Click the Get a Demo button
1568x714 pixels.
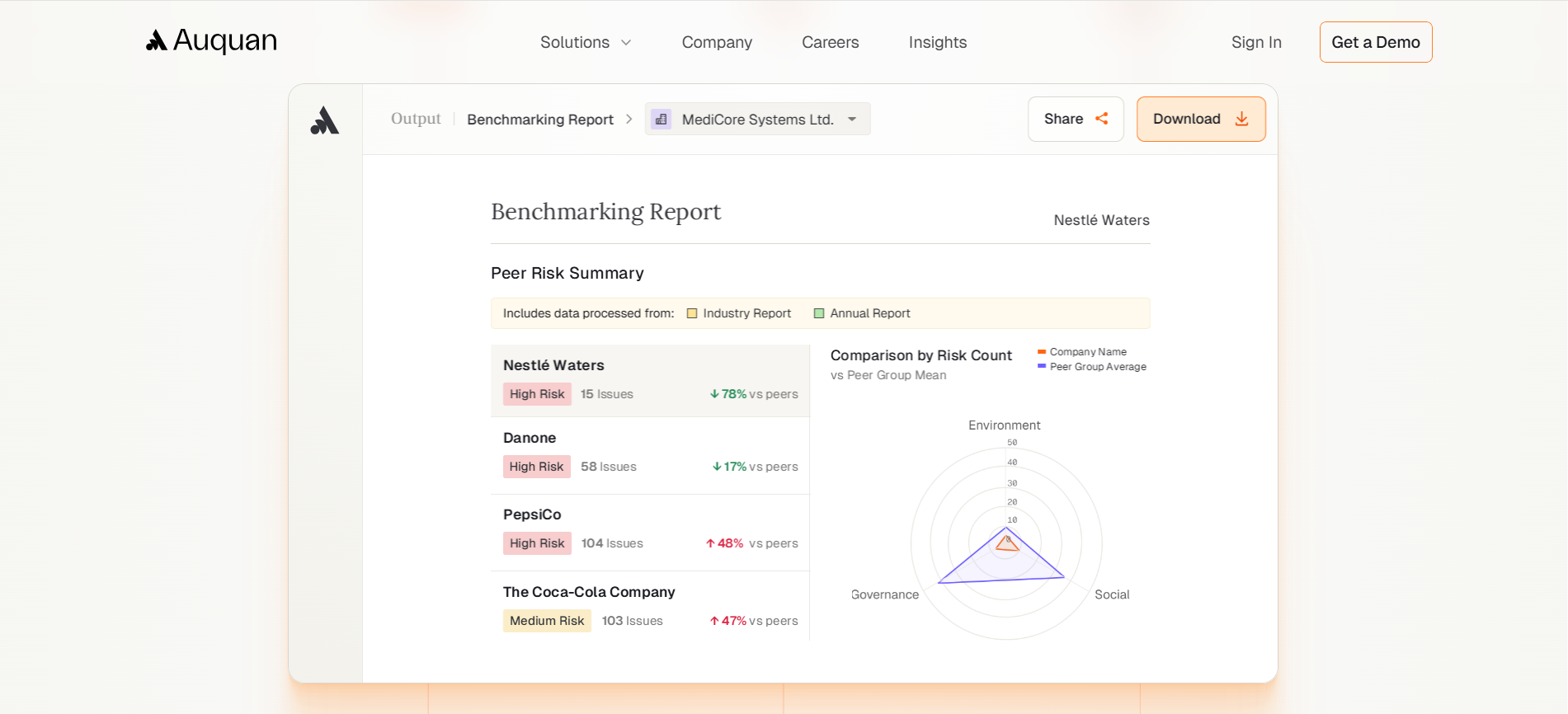[1376, 42]
